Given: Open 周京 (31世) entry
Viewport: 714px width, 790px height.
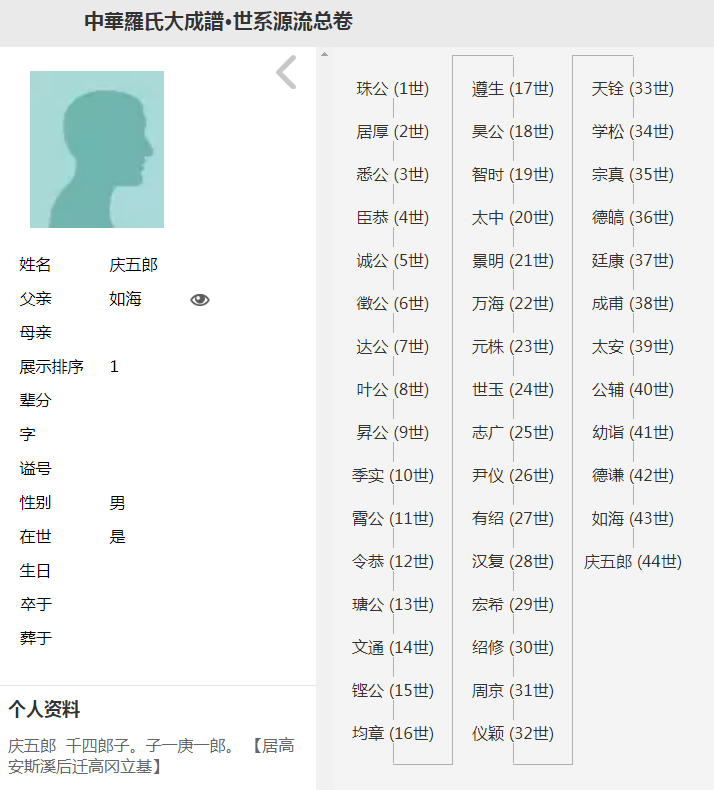Looking at the screenshot, I should tap(512, 690).
